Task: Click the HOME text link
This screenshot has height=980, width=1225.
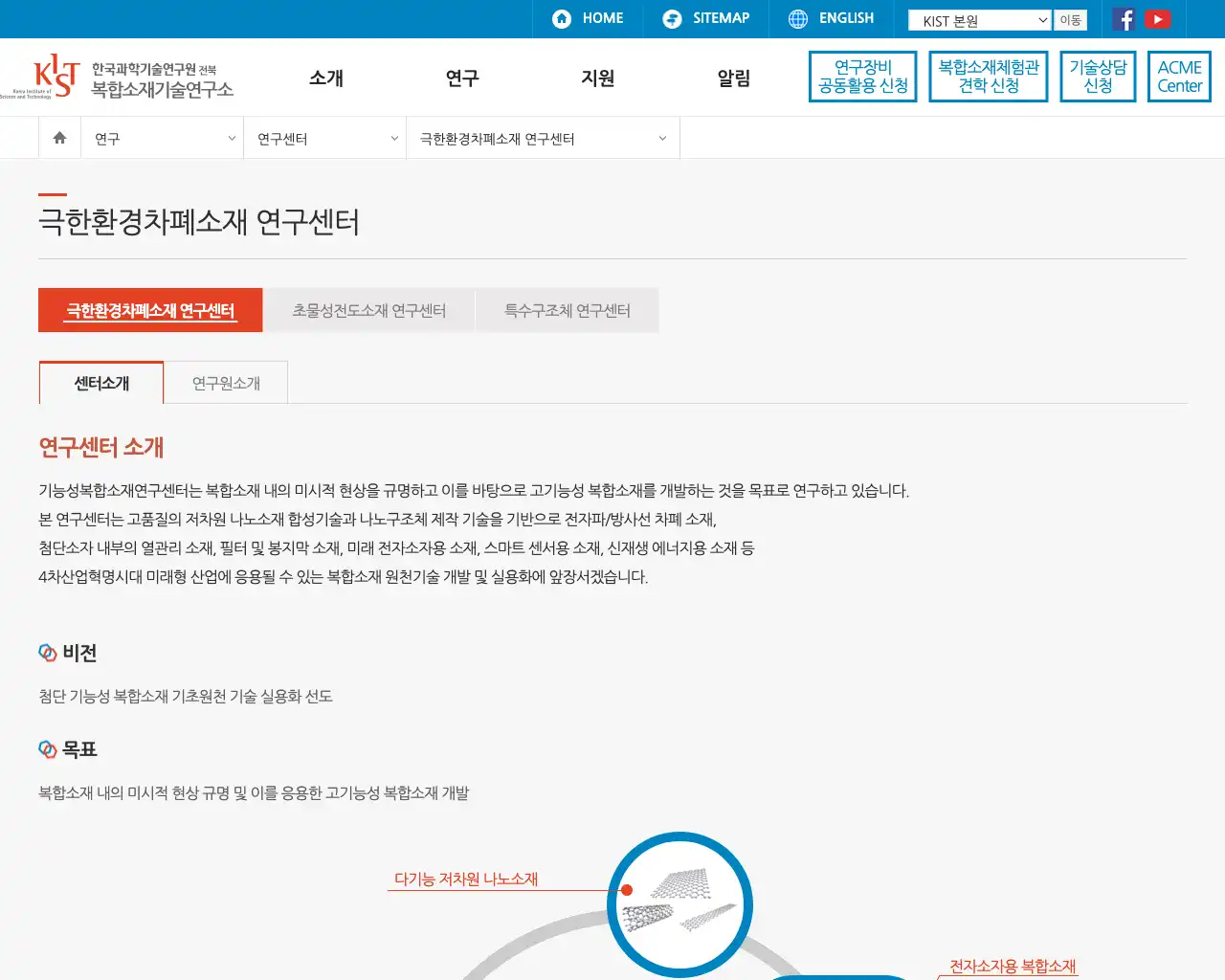Action: (x=603, y=18)
